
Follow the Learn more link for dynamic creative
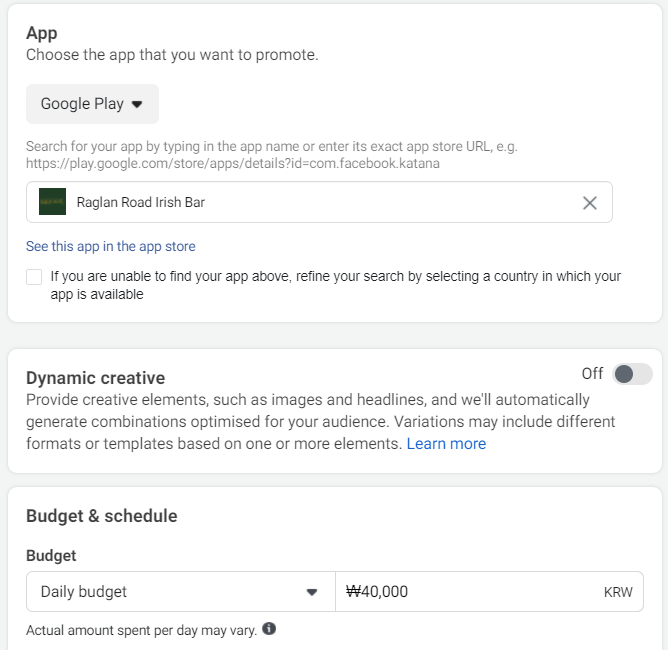click(x=446, y=444)
